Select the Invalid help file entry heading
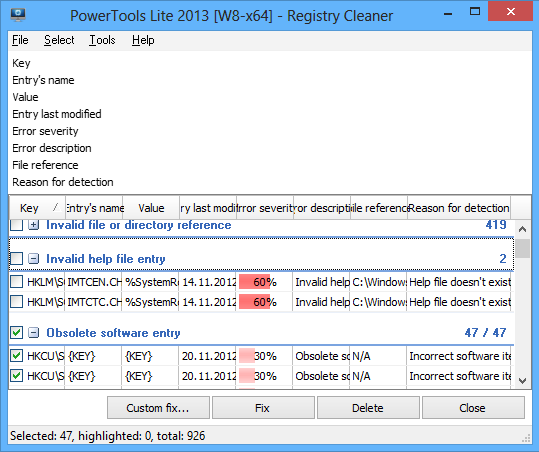 point(106,259)
